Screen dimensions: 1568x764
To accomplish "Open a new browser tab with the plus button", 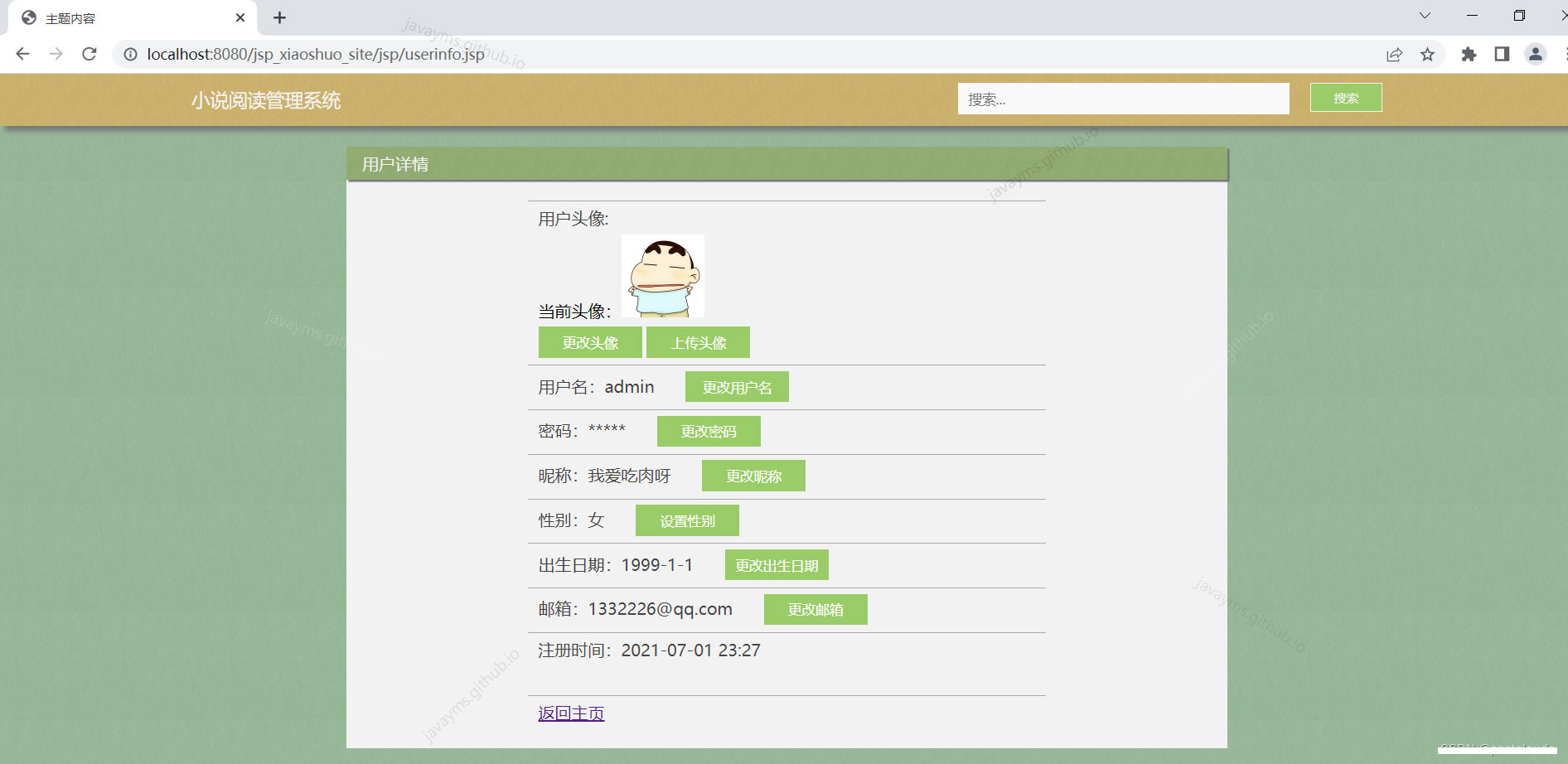I will 280,17.
